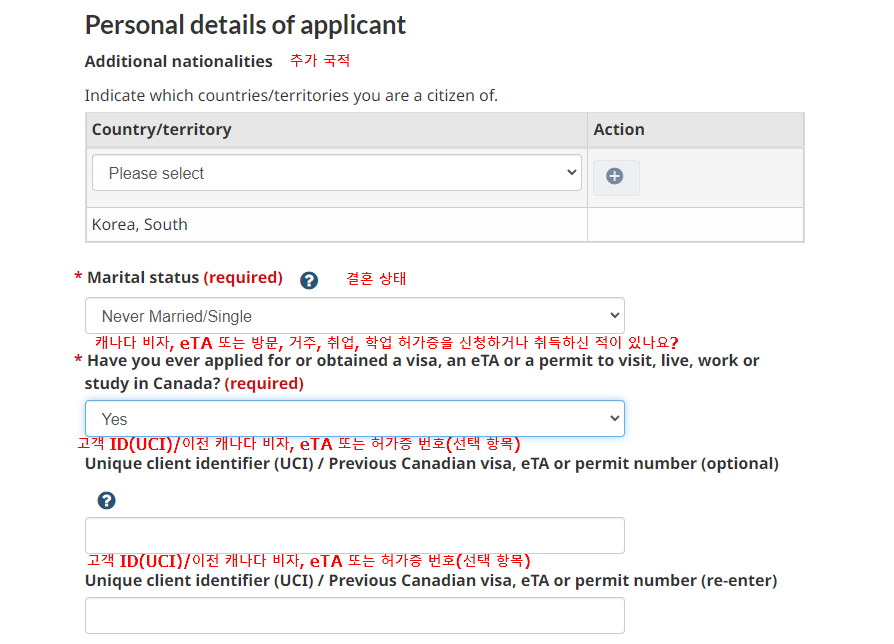Click the 'Indicate which countries/territories' instruction text
This screenshot has width=894, height=644.
pos(291,96)
